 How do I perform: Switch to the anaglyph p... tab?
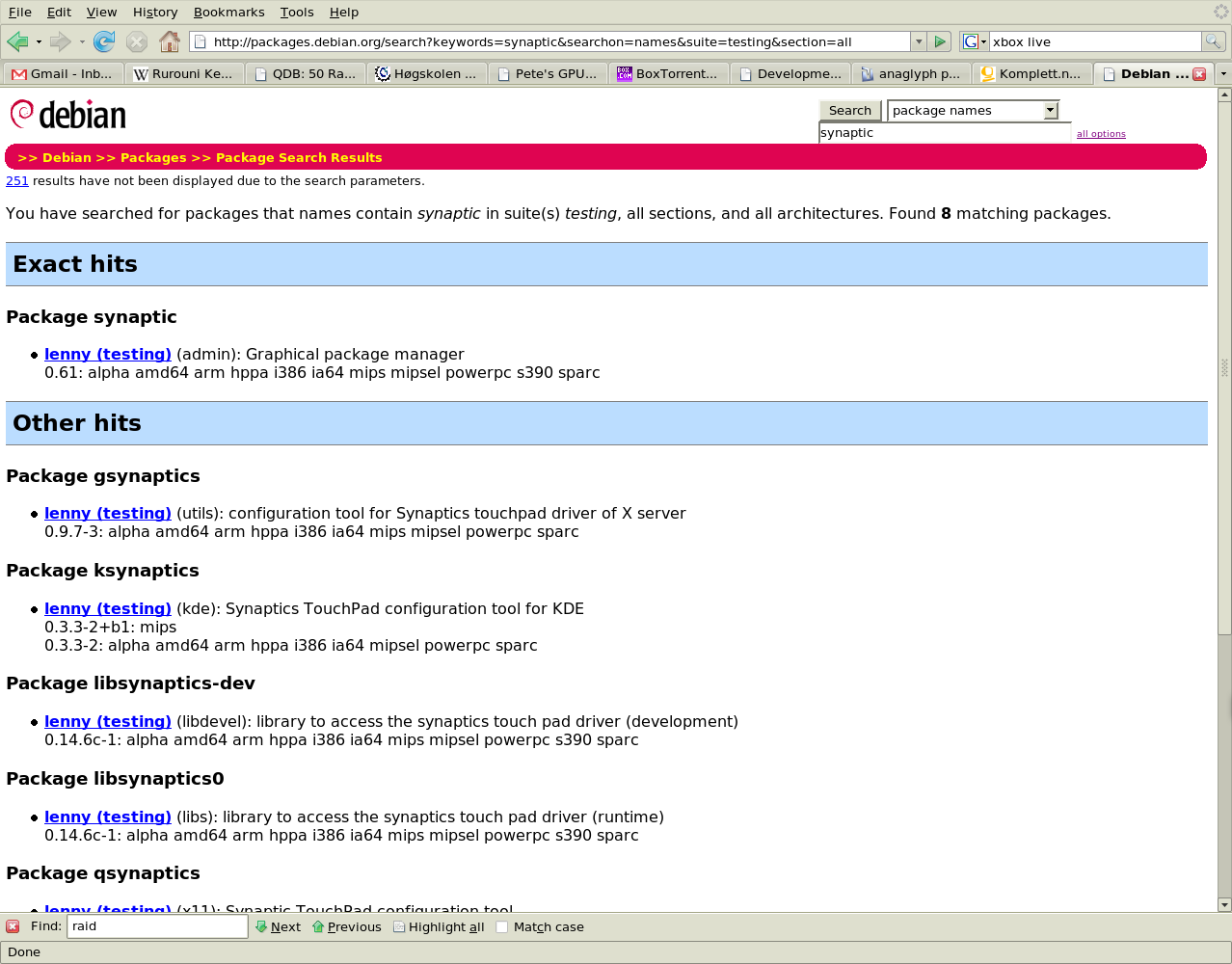pyautogui.click(x=913, y=74)
